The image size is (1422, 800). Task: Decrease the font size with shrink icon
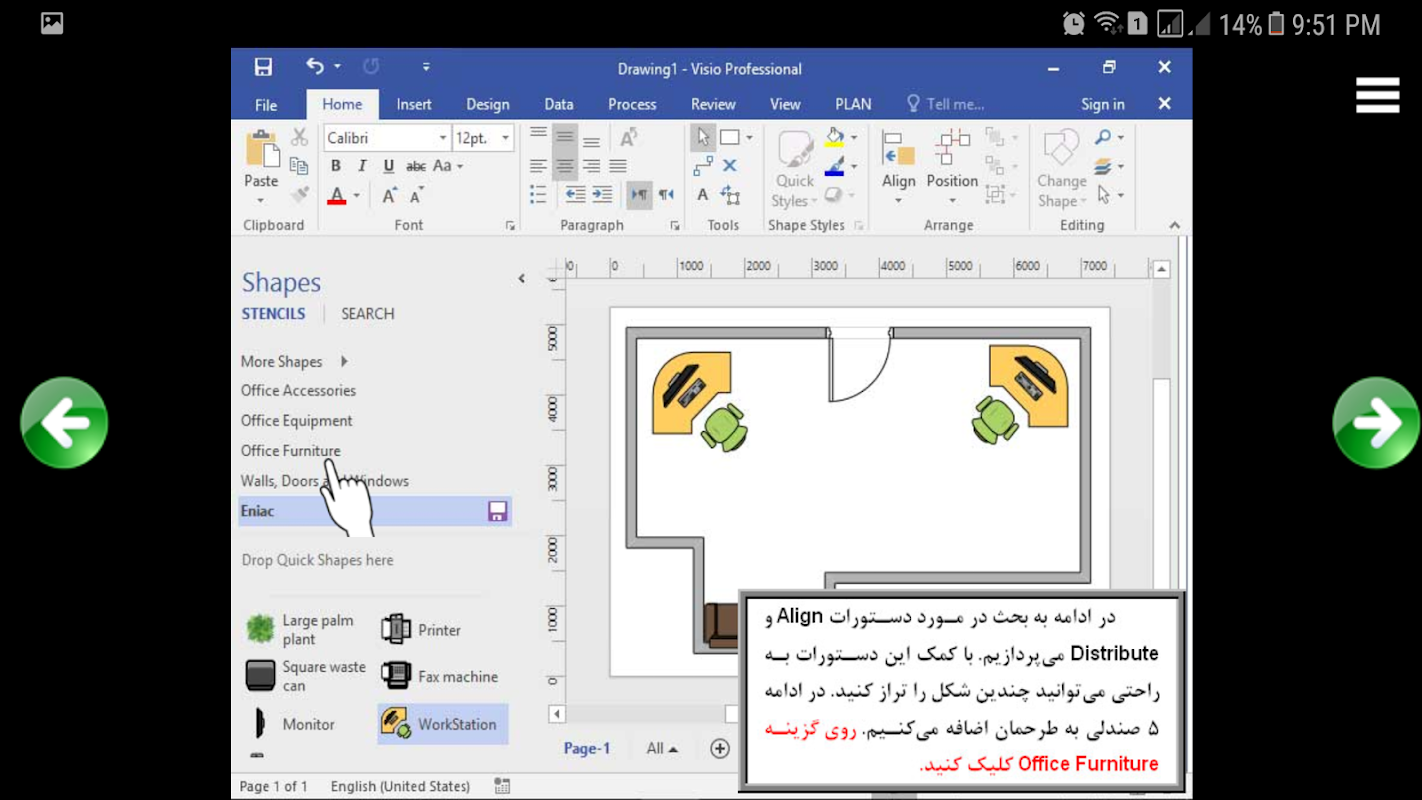tap(417, 195)
